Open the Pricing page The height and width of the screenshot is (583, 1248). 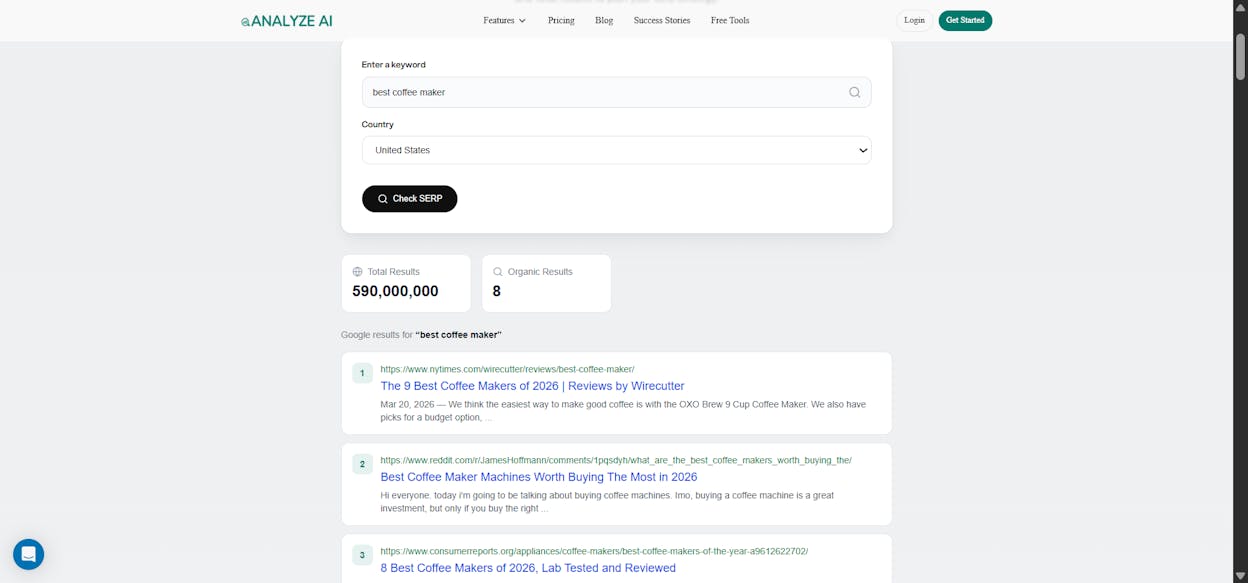561,20
